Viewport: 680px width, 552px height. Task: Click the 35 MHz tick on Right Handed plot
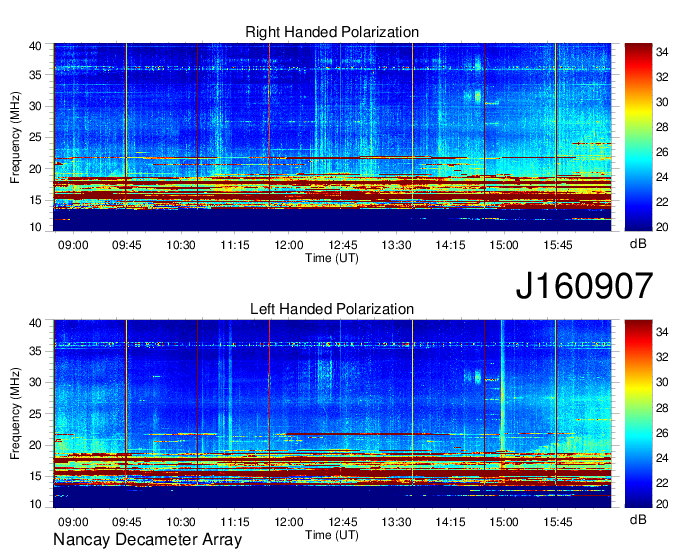click(x=35, y=75)
